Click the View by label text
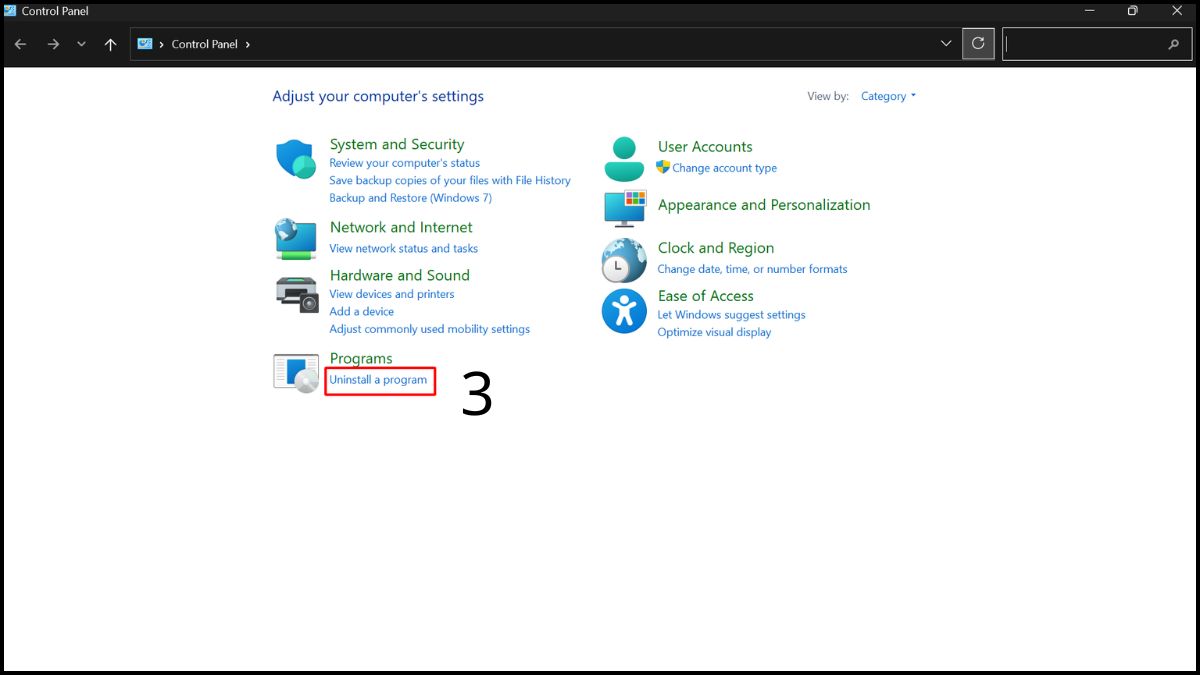Image resolution: width=1200 pixels, height=675 pixels. 828,96
